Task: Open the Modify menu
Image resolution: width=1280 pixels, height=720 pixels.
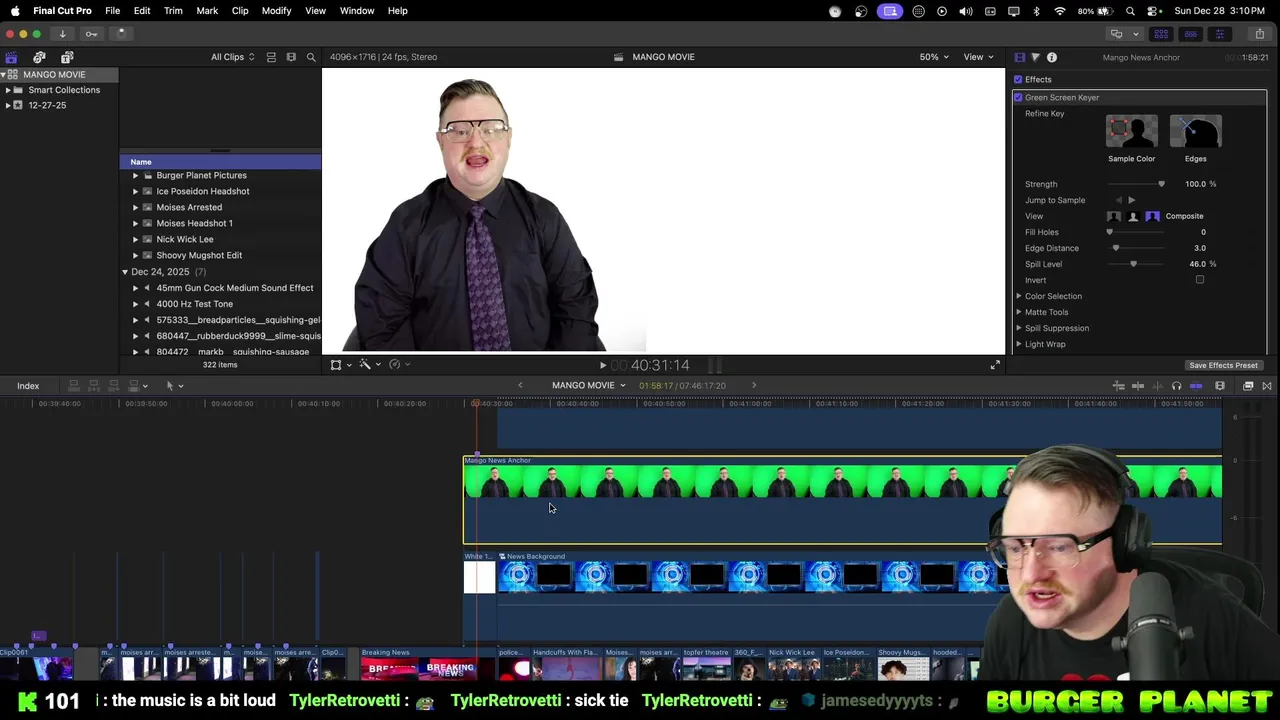Action: 276,11
